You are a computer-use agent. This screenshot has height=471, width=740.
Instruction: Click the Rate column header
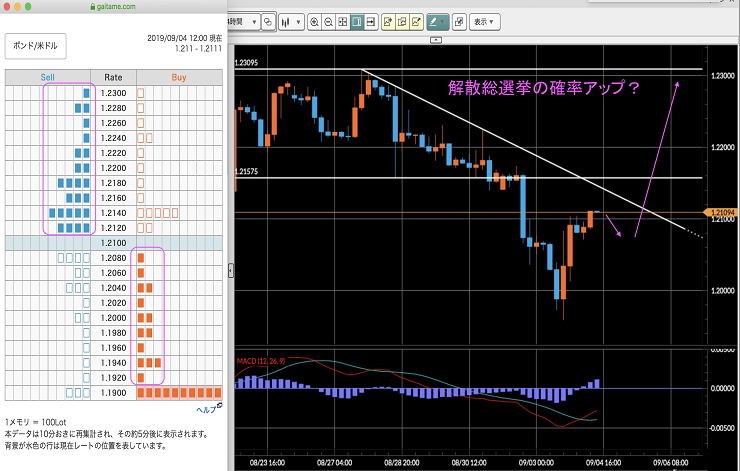click(113, 77)
